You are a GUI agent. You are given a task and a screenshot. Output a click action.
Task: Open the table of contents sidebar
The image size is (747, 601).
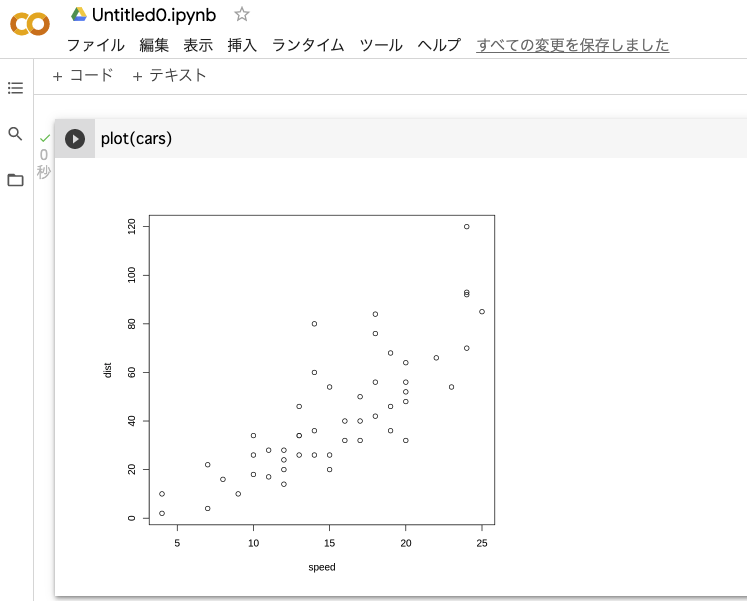click(15, 88)
